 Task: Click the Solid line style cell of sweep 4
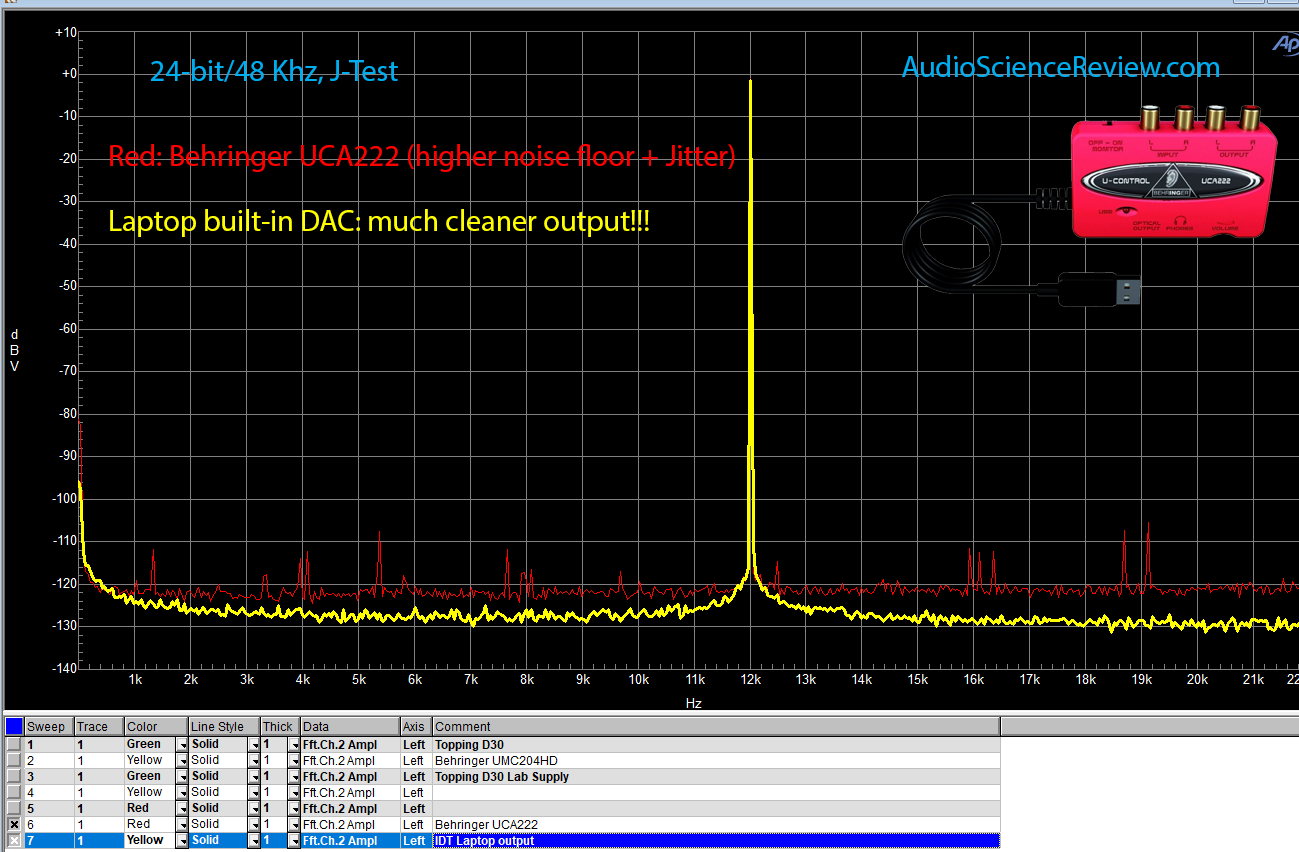[x=218, y=793]
